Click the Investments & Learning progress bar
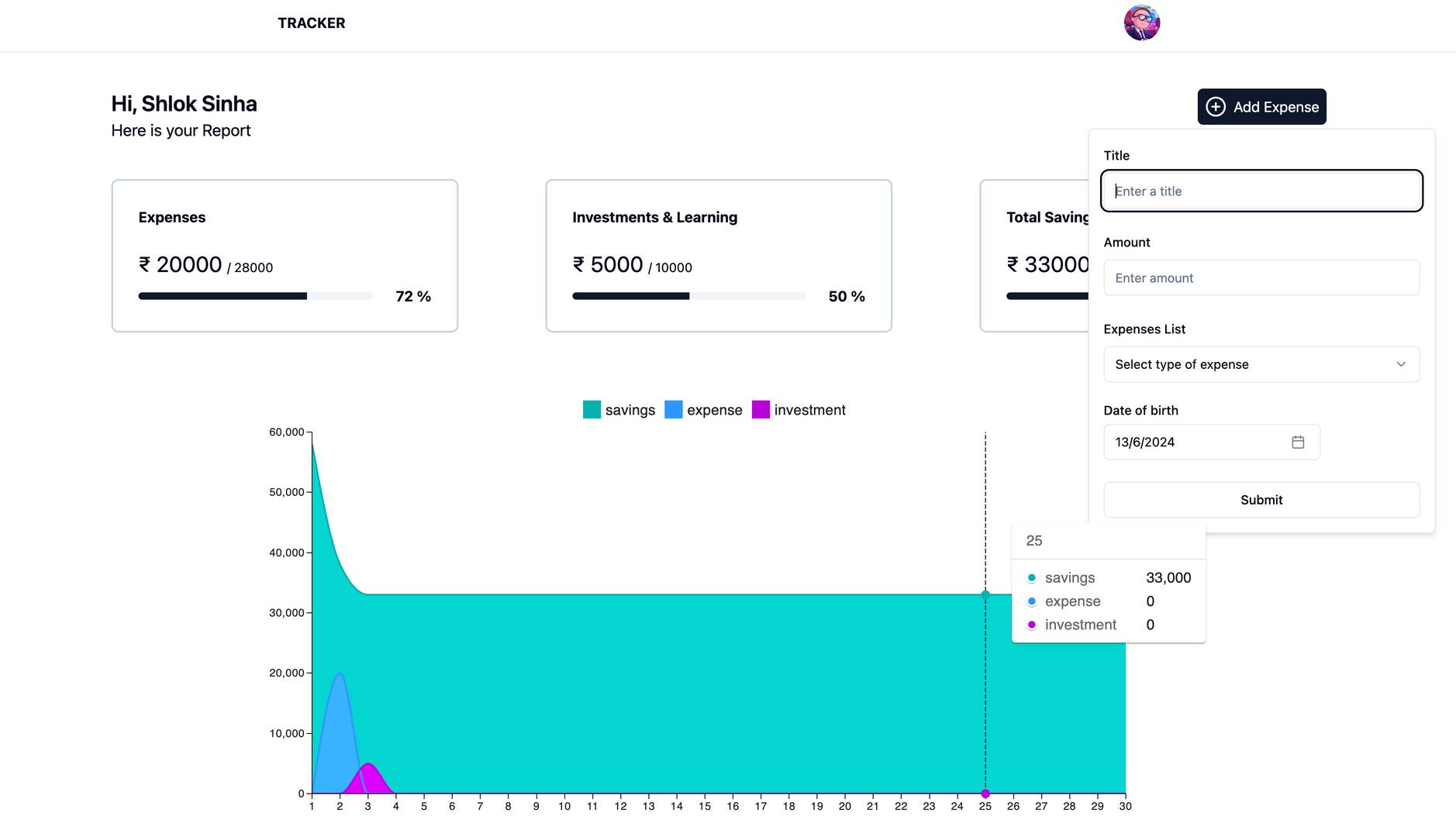The width and height of the screenshot is (1456, 837). pos(689,296)
